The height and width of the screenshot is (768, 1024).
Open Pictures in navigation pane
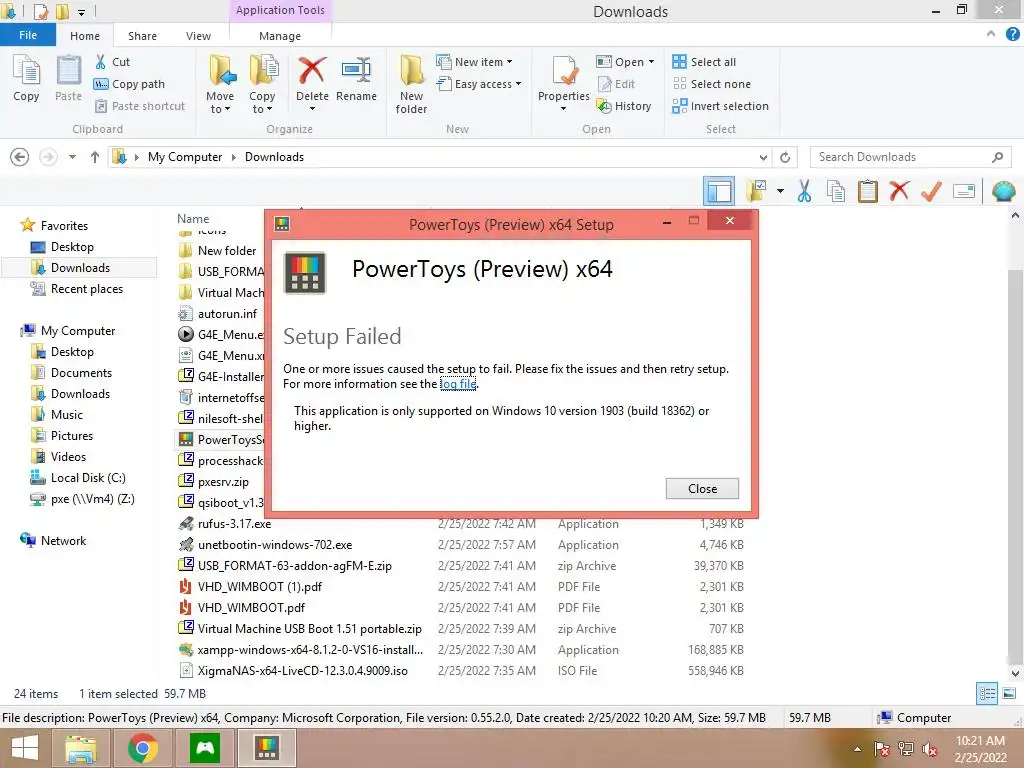pos(72,436)
